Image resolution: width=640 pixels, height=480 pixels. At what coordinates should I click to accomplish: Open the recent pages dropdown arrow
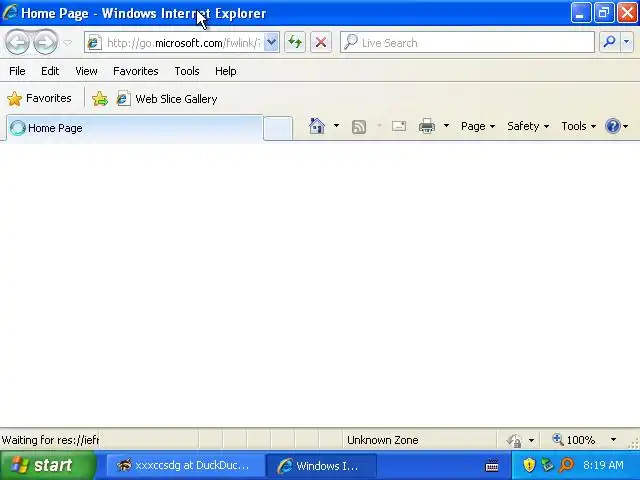68,42
